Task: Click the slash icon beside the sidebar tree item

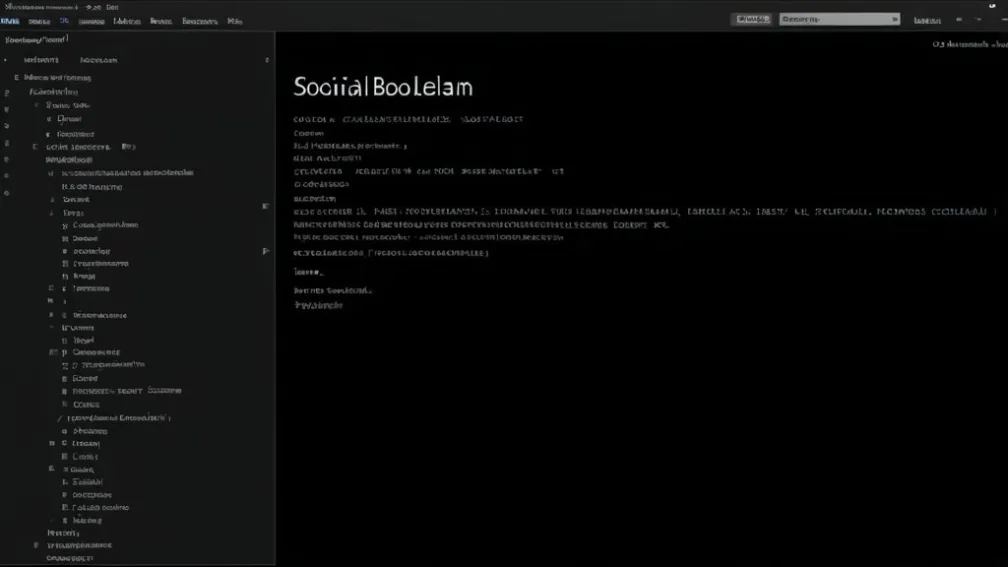Action: 60,418
